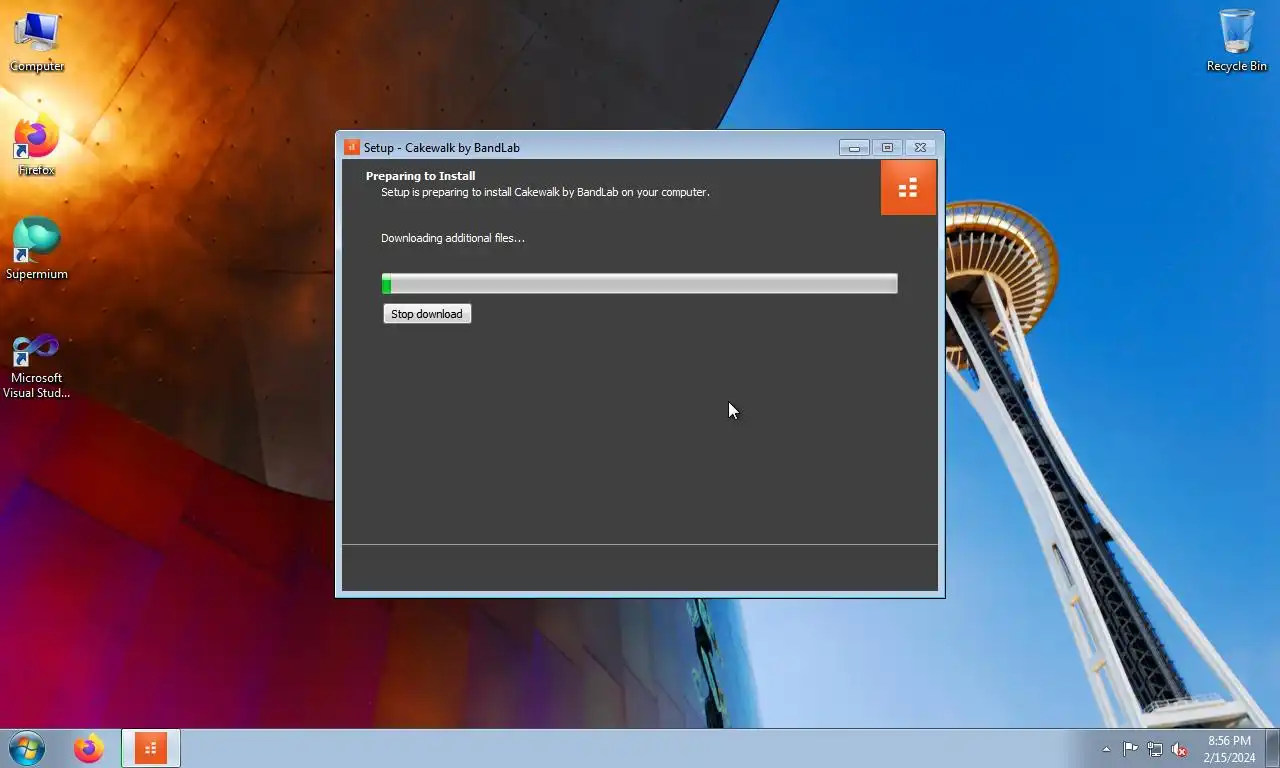1280x768 pixels.
Task: Click the 'Preparing to Install' heading
Action: [x=420, y=176]
